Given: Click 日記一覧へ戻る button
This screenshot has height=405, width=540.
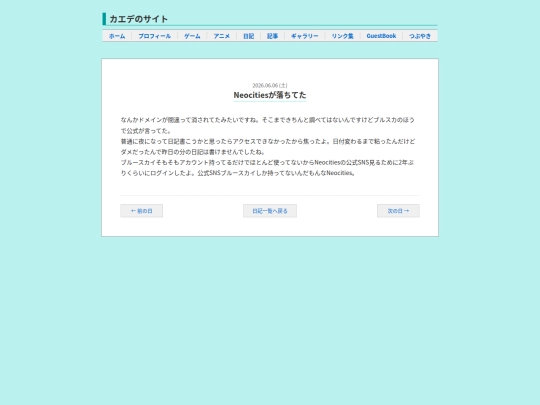Looking at the screenshot, I should coord(270,211).
